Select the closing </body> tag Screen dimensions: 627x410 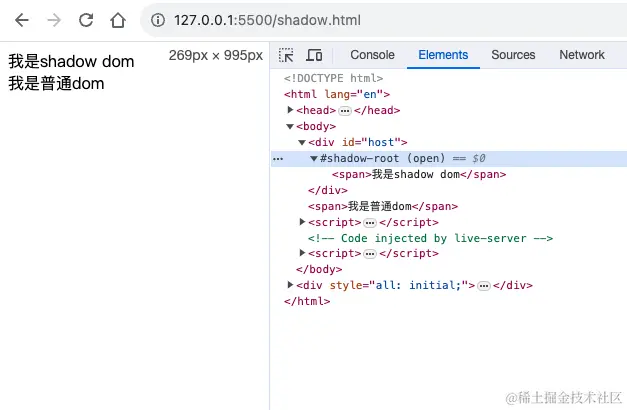[319, 270]
